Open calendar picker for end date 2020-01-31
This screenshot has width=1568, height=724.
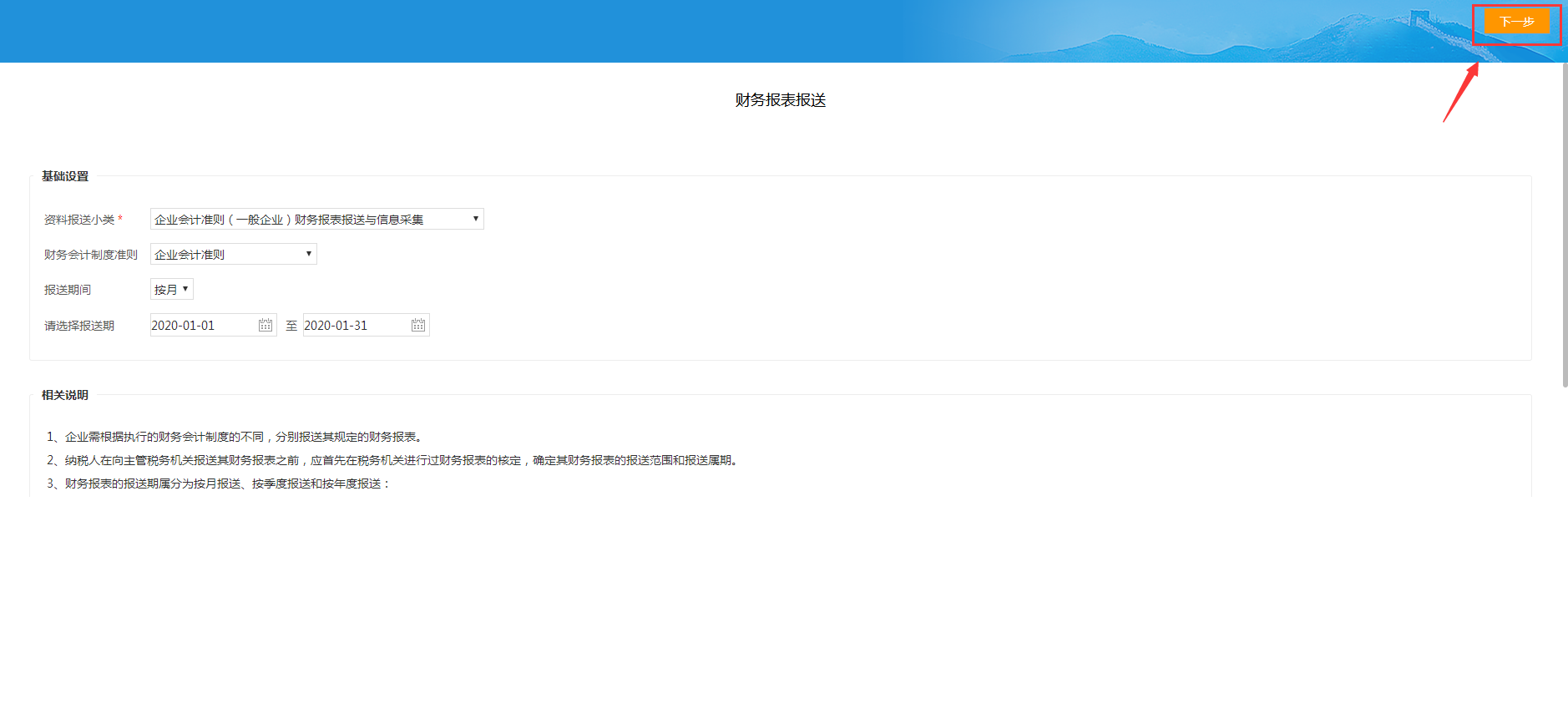pyautogui.click(x=418, y=325)
